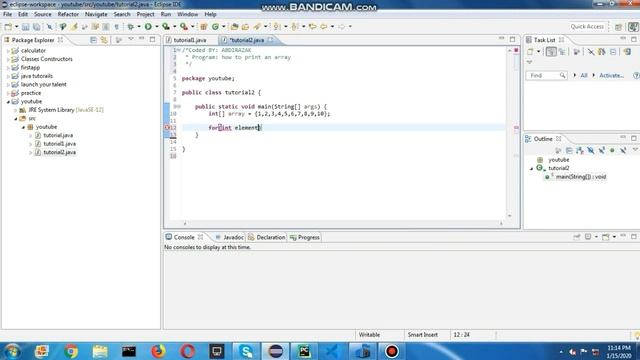Open the Source menu
Viewport: 640px width, 360px height.
[42, 14]
